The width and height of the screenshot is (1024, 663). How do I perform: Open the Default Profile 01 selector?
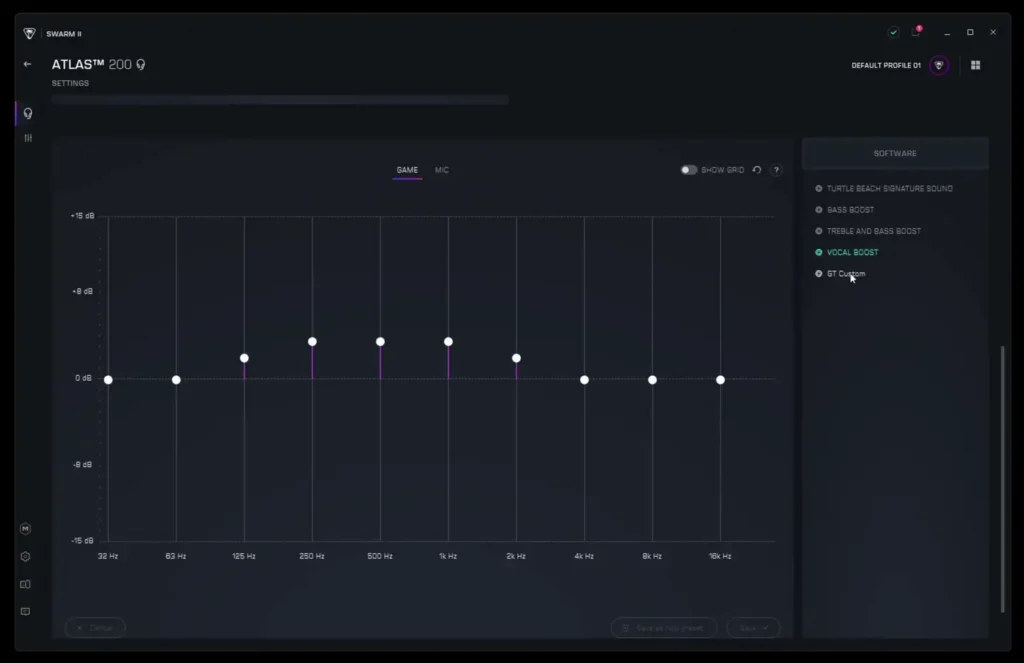coord(886,65)
